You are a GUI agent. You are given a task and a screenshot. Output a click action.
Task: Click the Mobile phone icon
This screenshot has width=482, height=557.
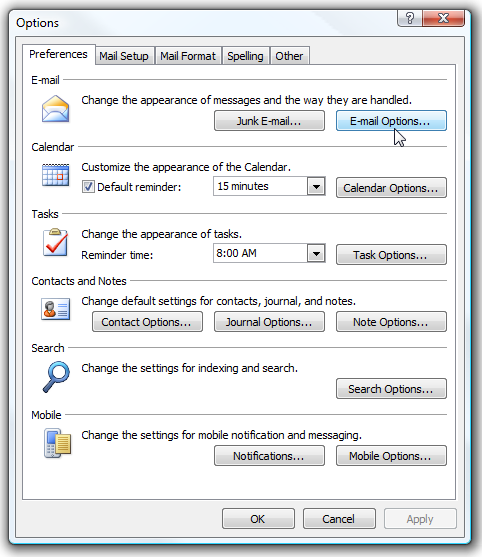tap(57, 443)
